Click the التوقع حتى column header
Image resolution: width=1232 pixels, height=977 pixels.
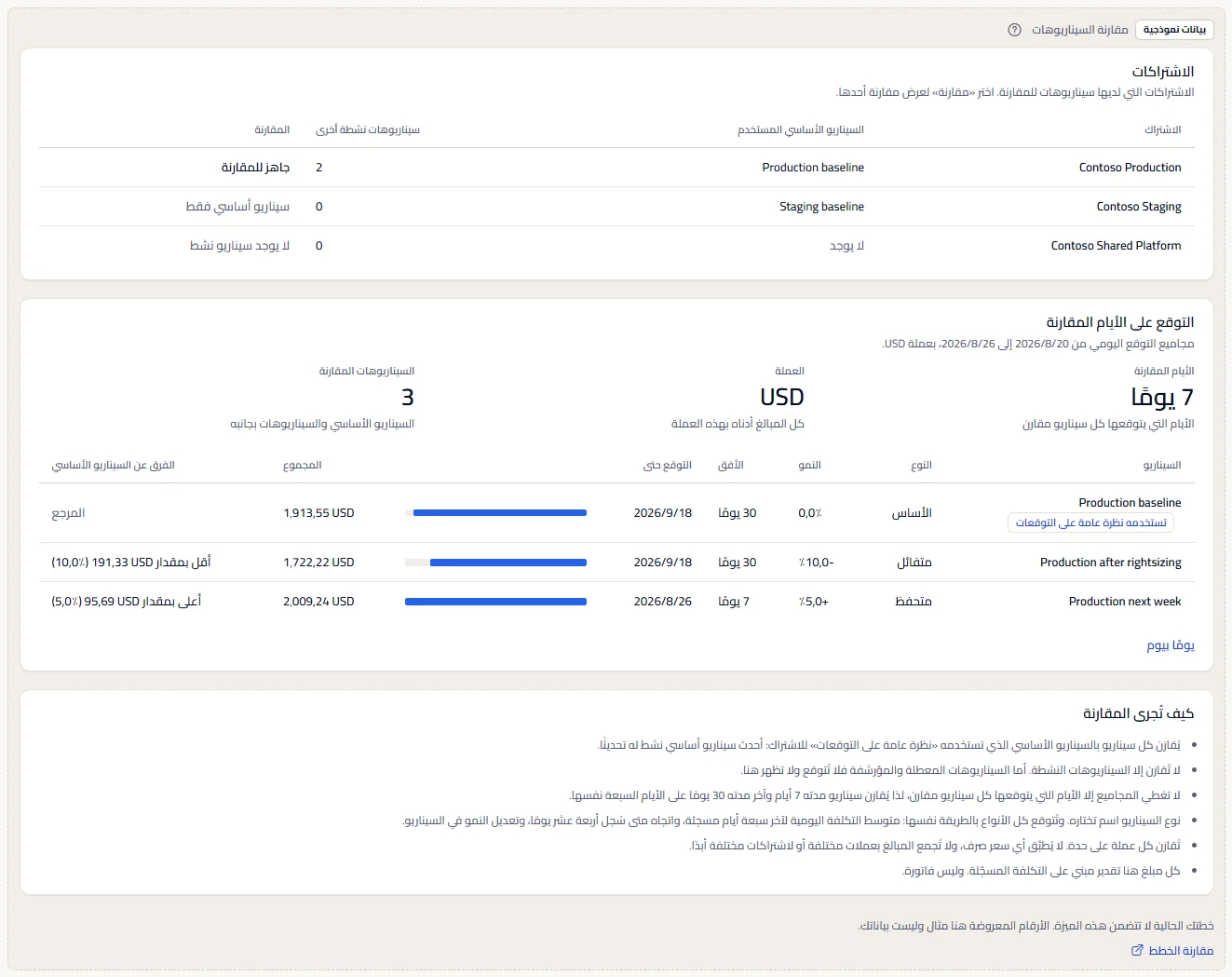pyautogui.click(x=668, y=465)
